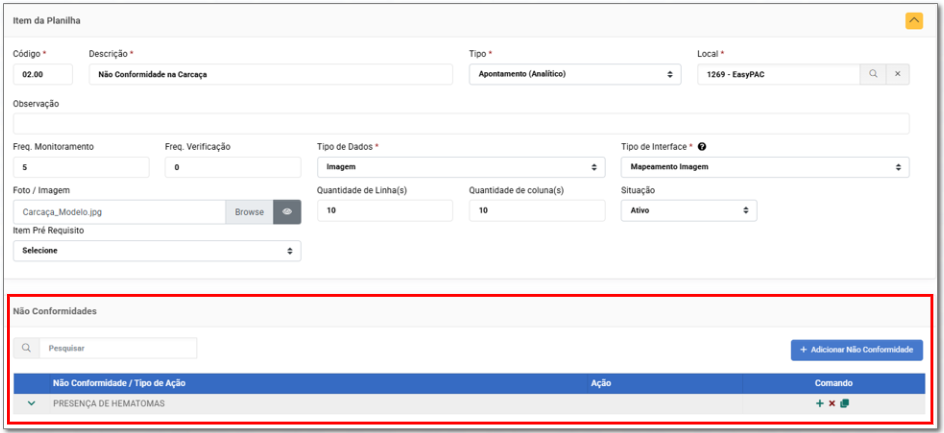Open the Tipo de Dados dropdown
Viewport: 944px width, 433px height.
point(460,167)
